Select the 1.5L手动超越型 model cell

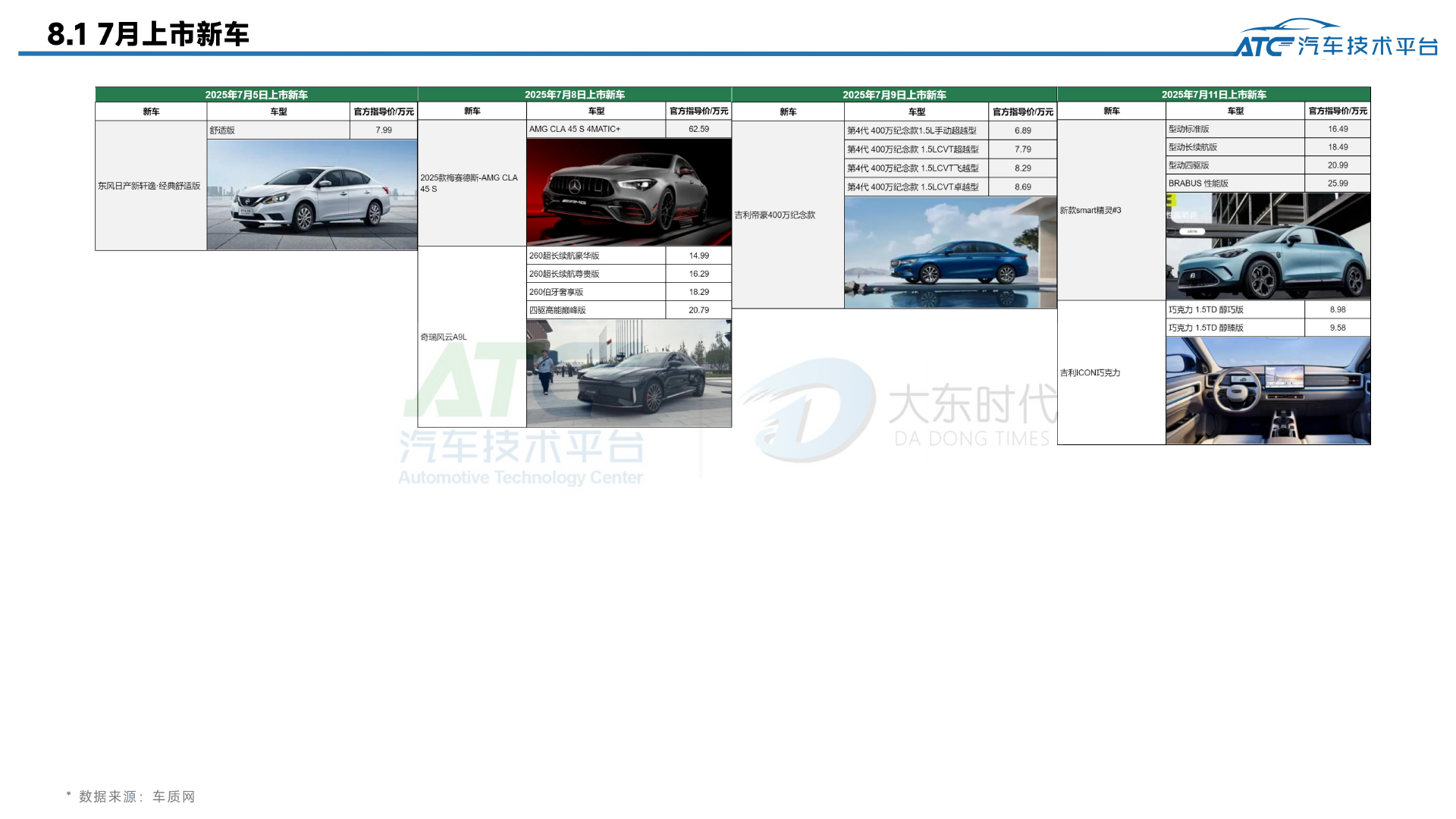[917, 130]
